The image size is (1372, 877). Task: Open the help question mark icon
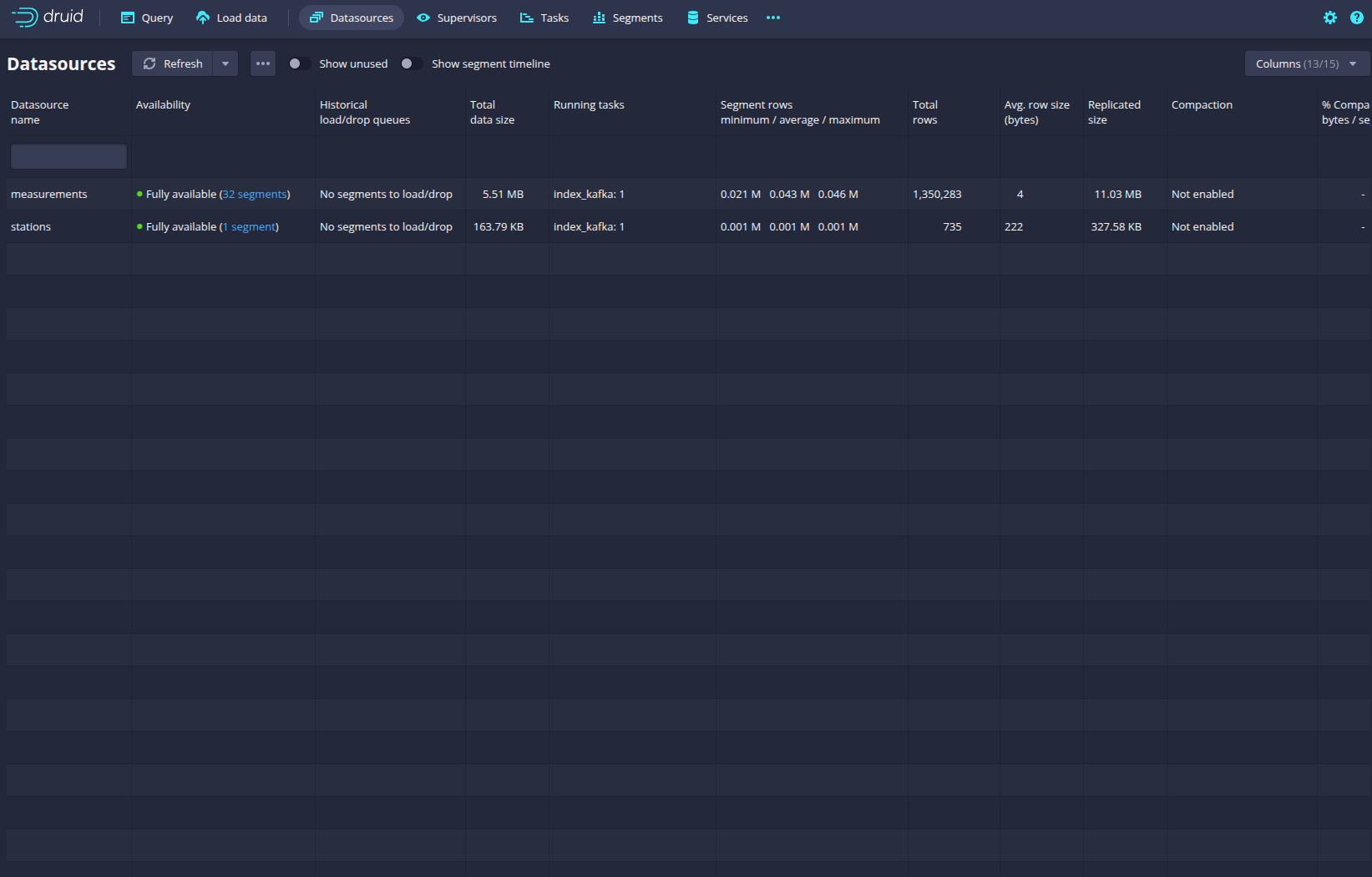tap(1356, 18)
